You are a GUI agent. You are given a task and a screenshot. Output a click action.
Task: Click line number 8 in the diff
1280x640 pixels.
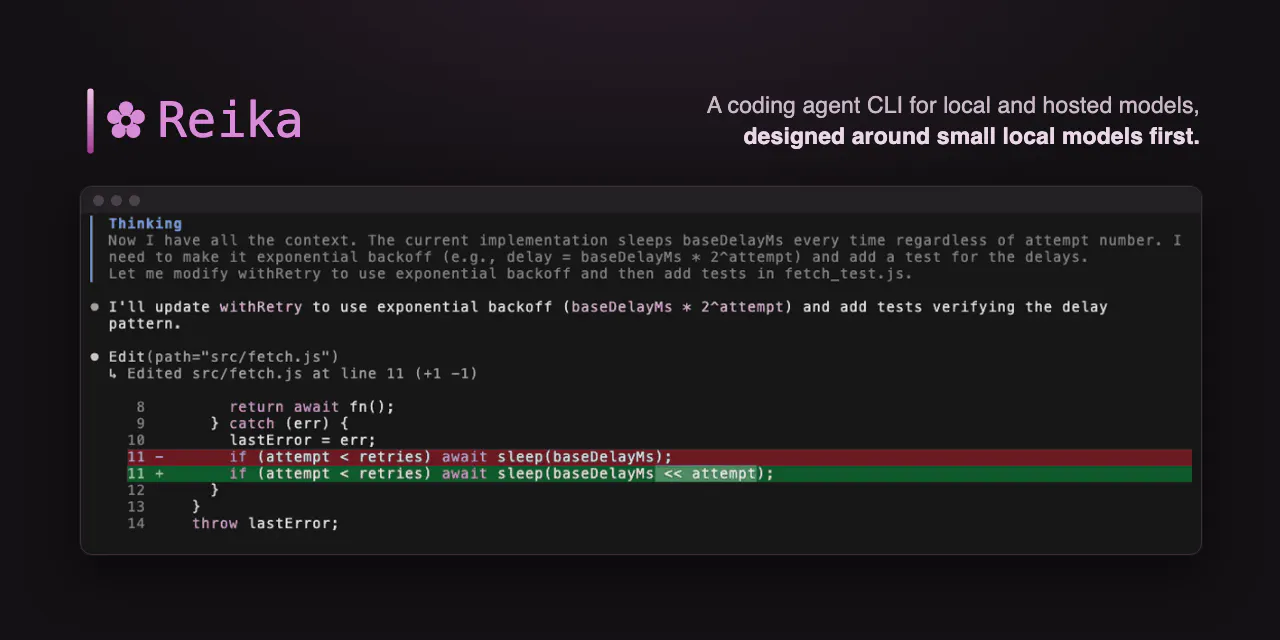click(140, 407)
